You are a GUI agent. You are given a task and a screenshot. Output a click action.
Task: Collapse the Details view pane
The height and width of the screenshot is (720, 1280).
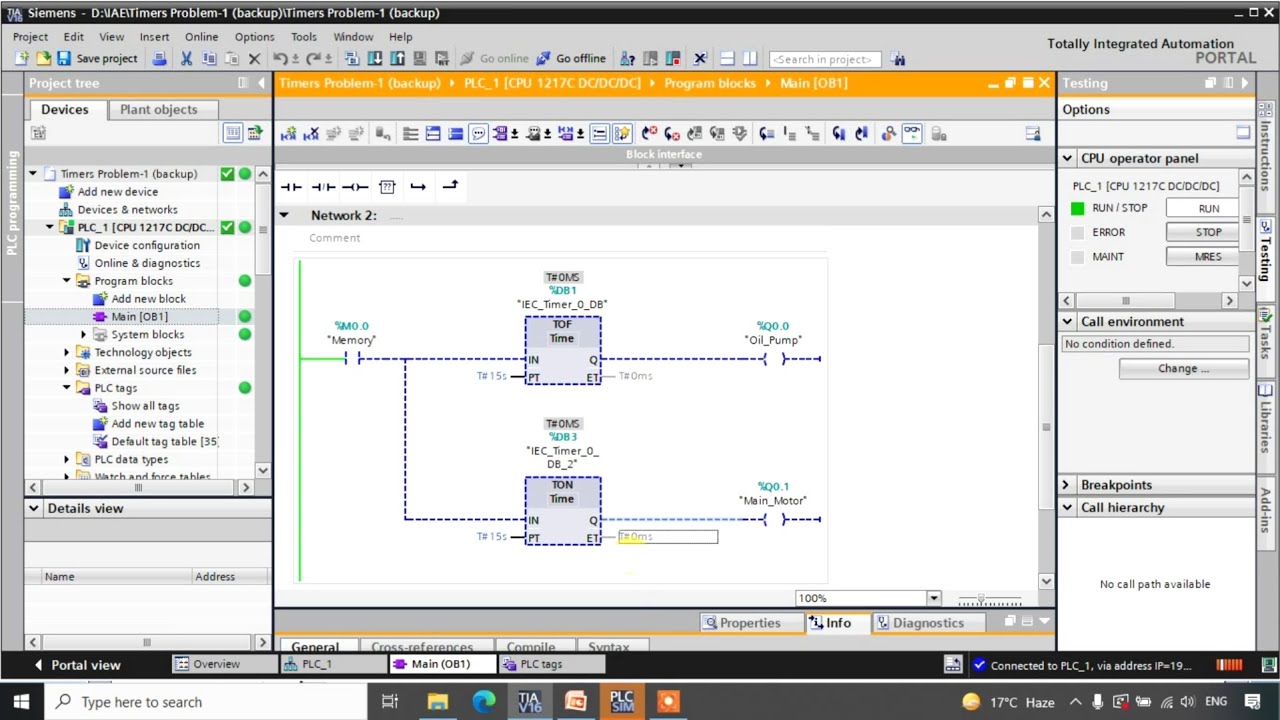(x=33, y=508)
